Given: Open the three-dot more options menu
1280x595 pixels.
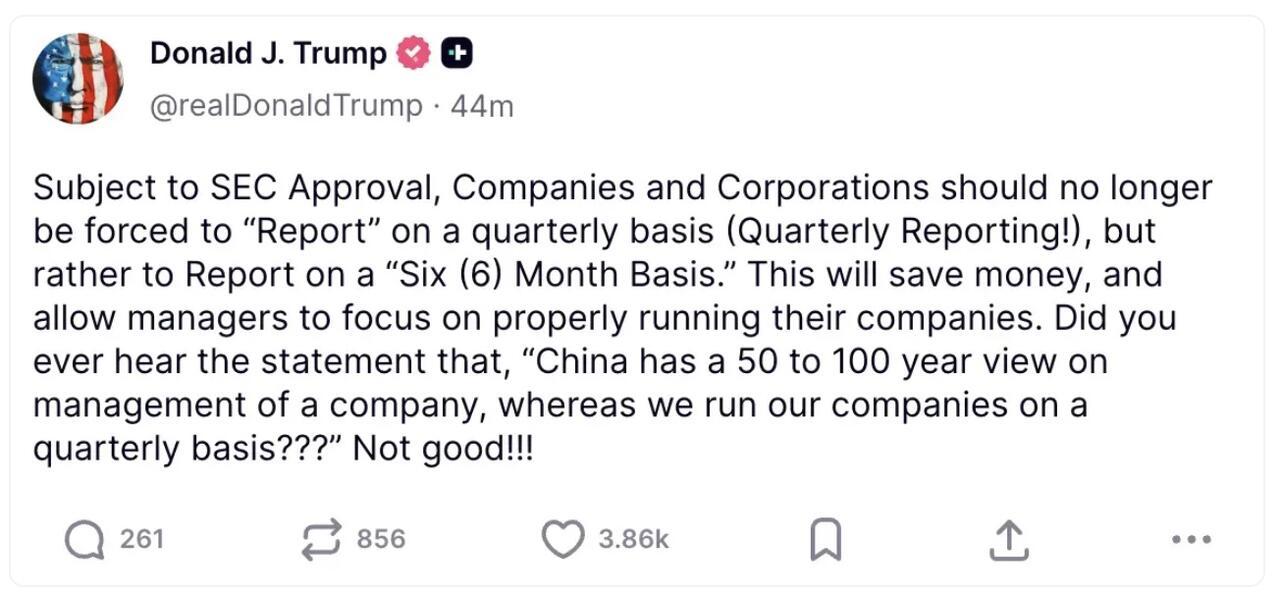Looking at the screenshot, I should 1192,540.
